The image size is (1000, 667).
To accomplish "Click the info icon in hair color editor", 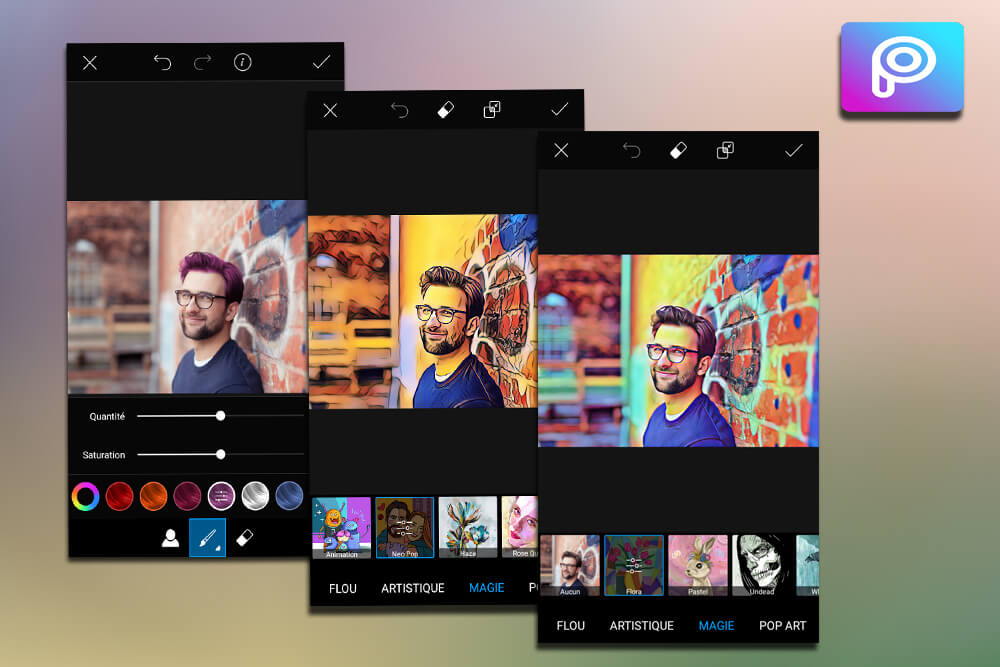I will 242,63.
